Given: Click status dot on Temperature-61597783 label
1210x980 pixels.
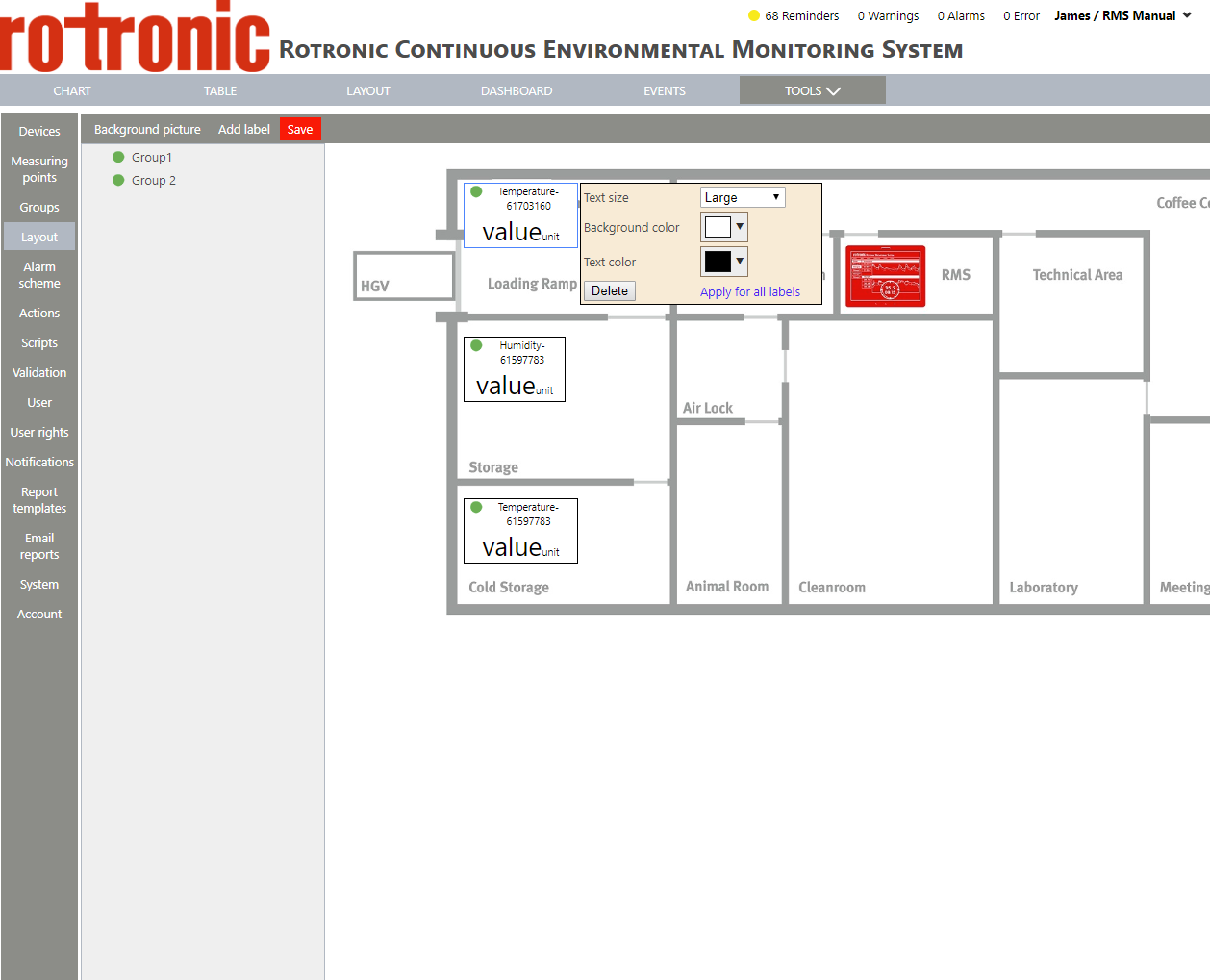Looking at the screenshot, I should (x=476, y=507).
